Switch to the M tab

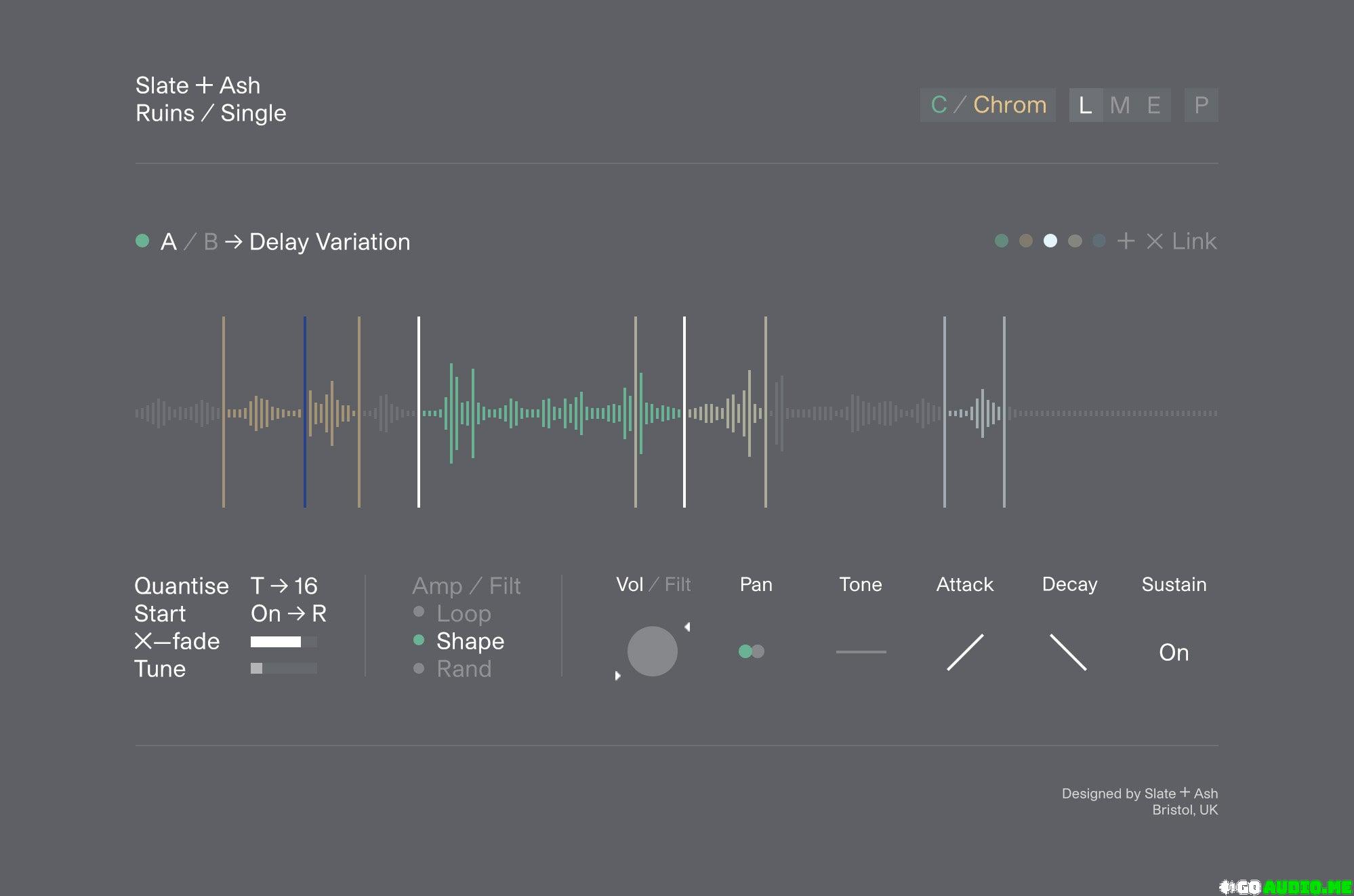pyautogui.click(x=1120, y=105)
